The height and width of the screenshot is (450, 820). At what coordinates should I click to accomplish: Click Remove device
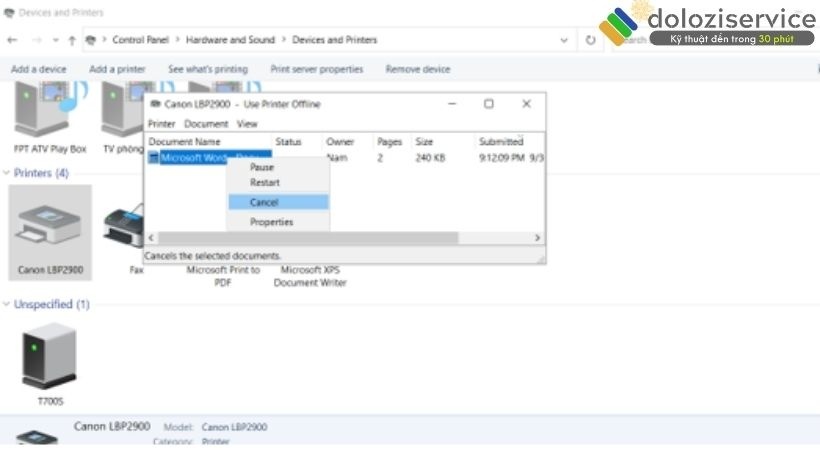418,69
